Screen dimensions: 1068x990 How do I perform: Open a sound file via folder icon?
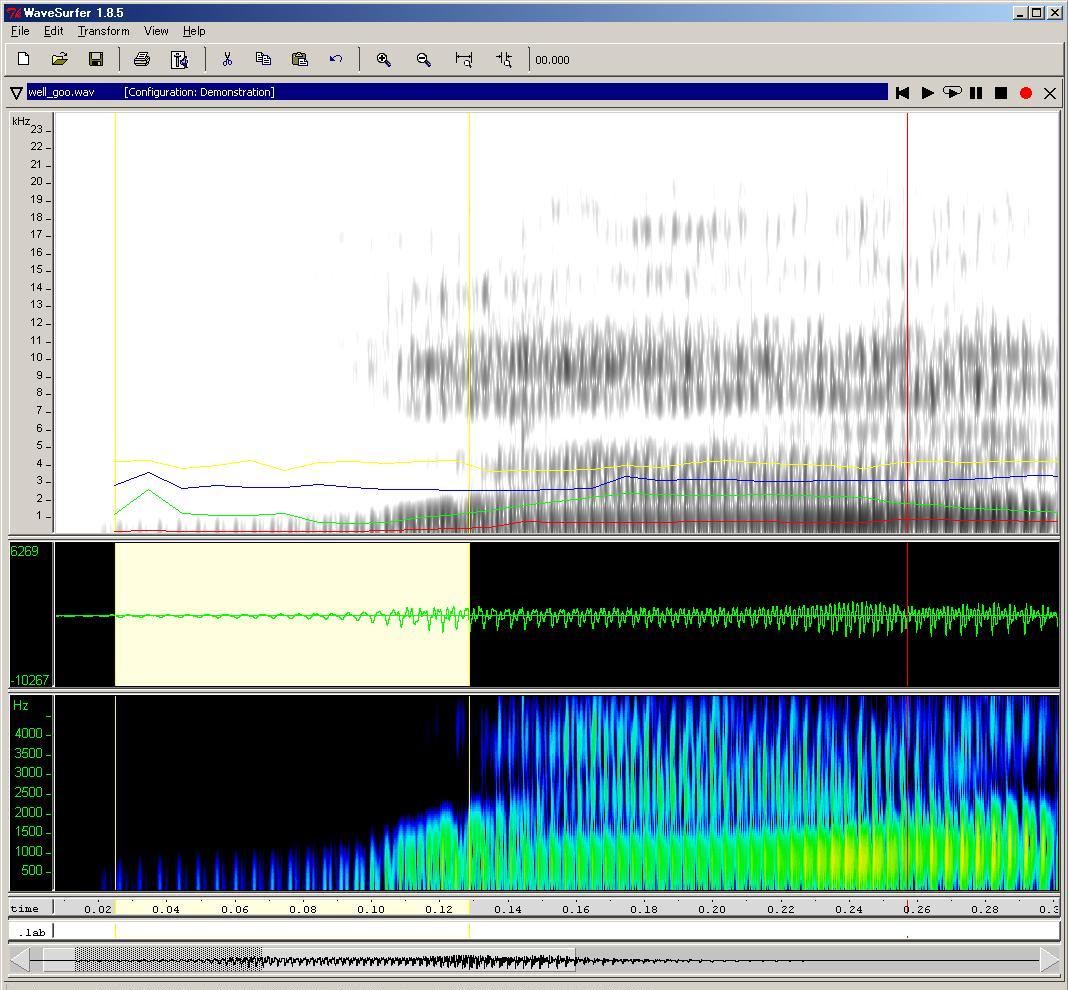click(x=60, y=60)
